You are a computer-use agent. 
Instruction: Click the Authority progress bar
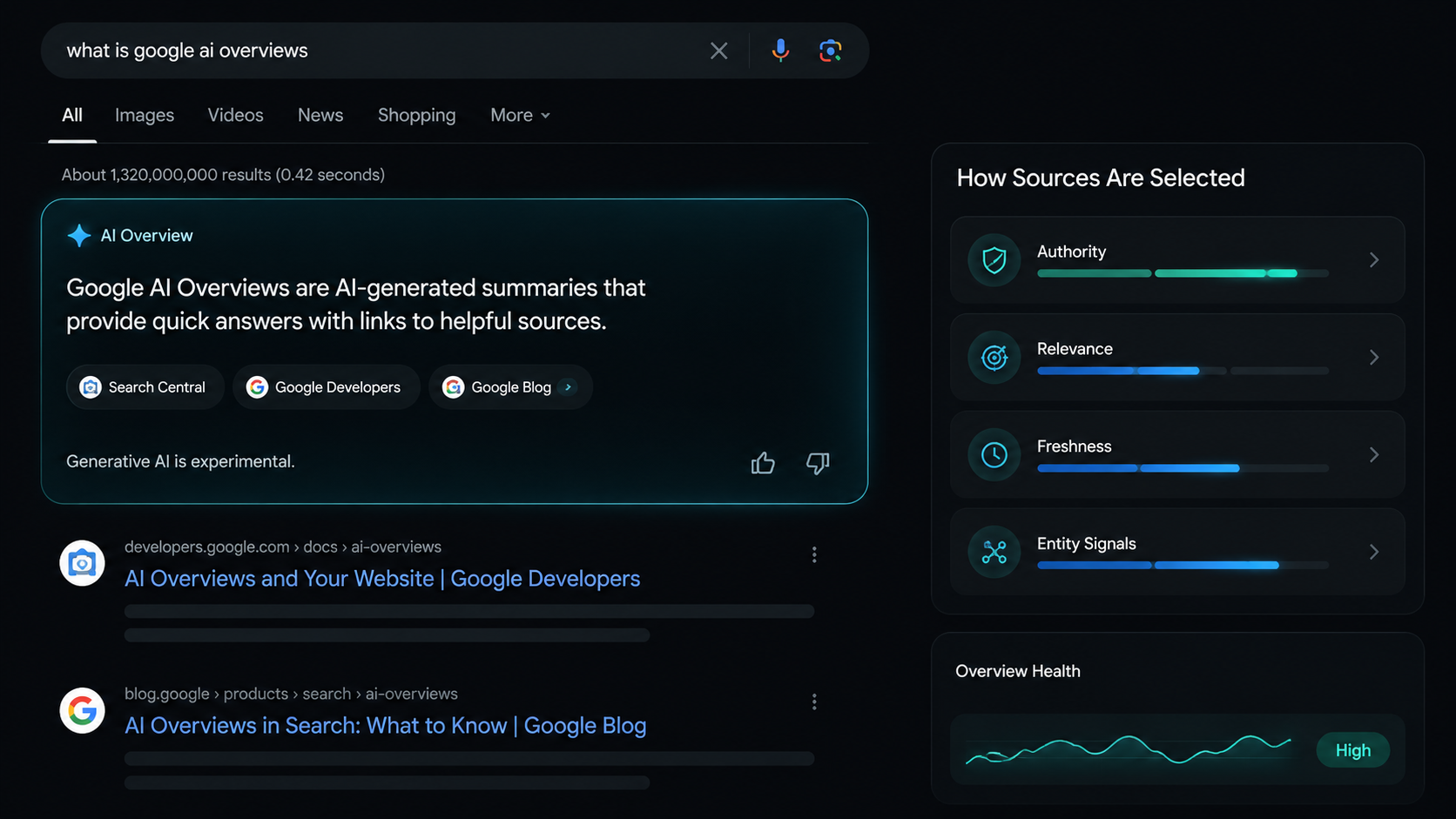(x=1183, y=273)
